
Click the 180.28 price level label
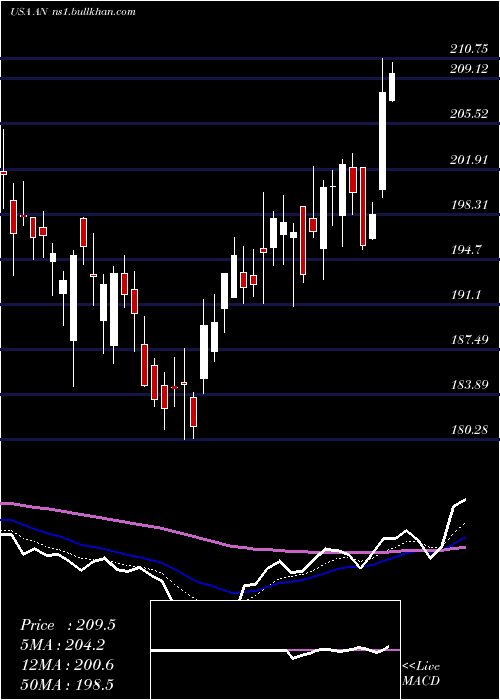pyautogui.click(x=469, y=430)
